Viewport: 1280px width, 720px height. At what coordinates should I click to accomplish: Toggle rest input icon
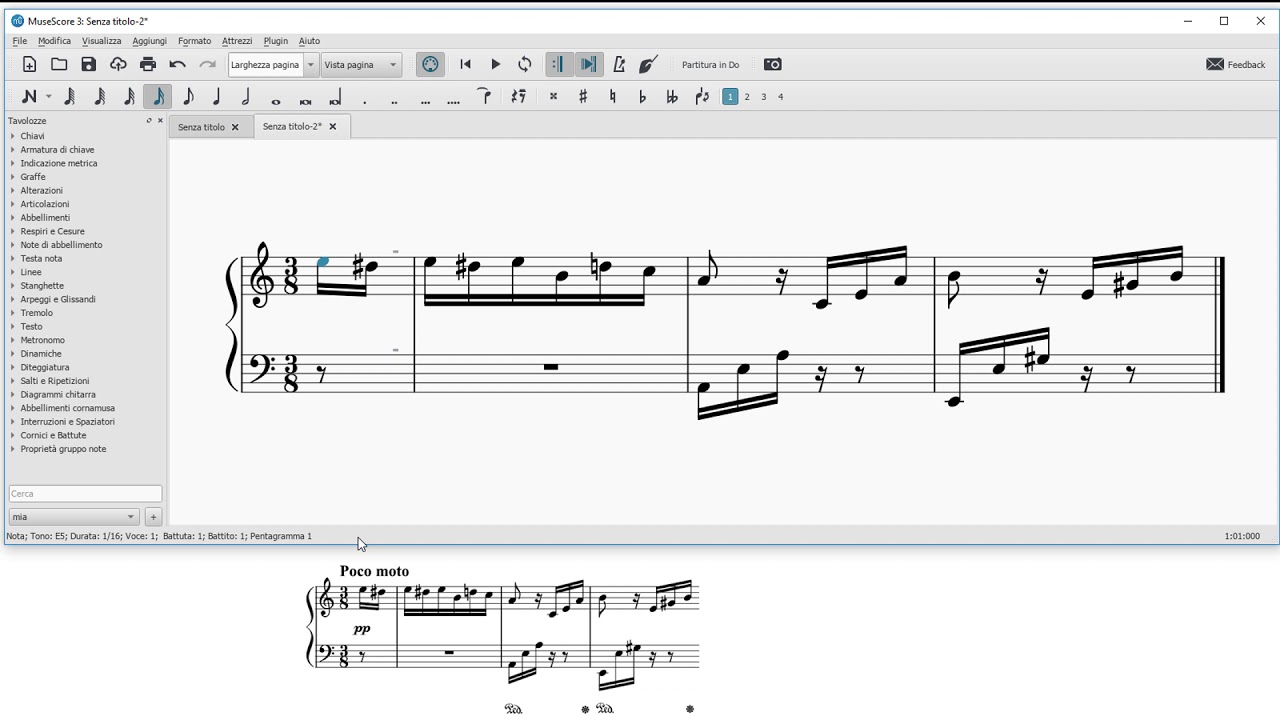point(518,96)
